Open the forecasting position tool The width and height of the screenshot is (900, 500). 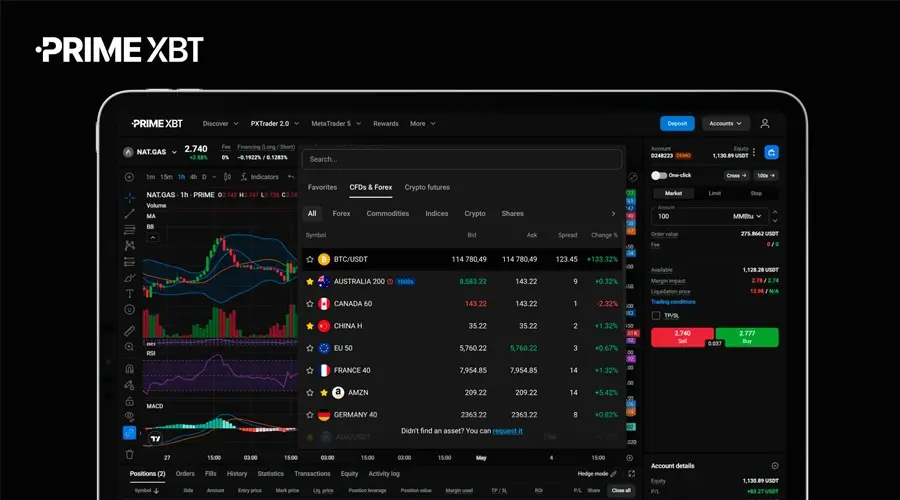[130, 262]
